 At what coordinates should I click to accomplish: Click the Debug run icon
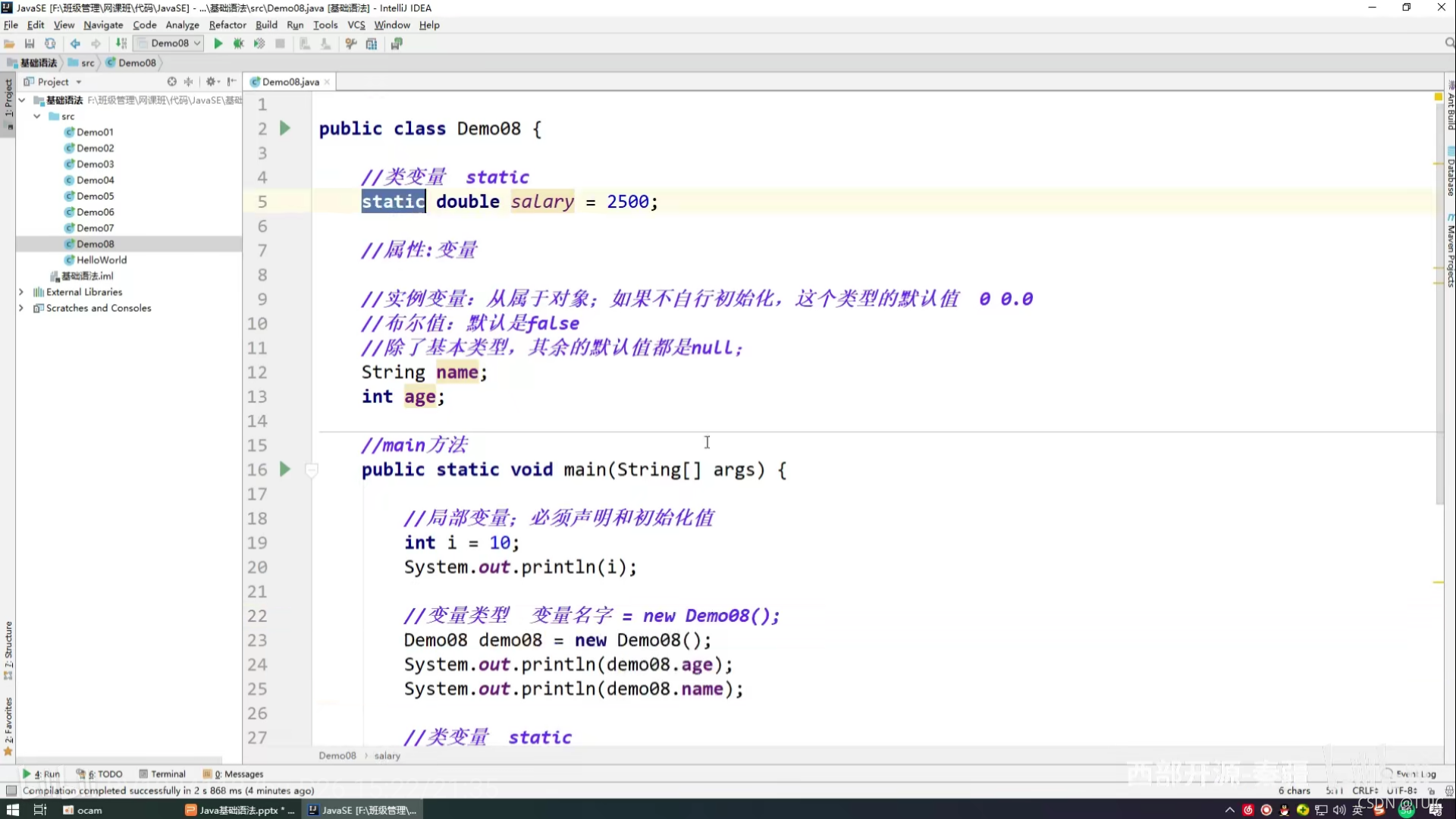(x=238, y=44)
